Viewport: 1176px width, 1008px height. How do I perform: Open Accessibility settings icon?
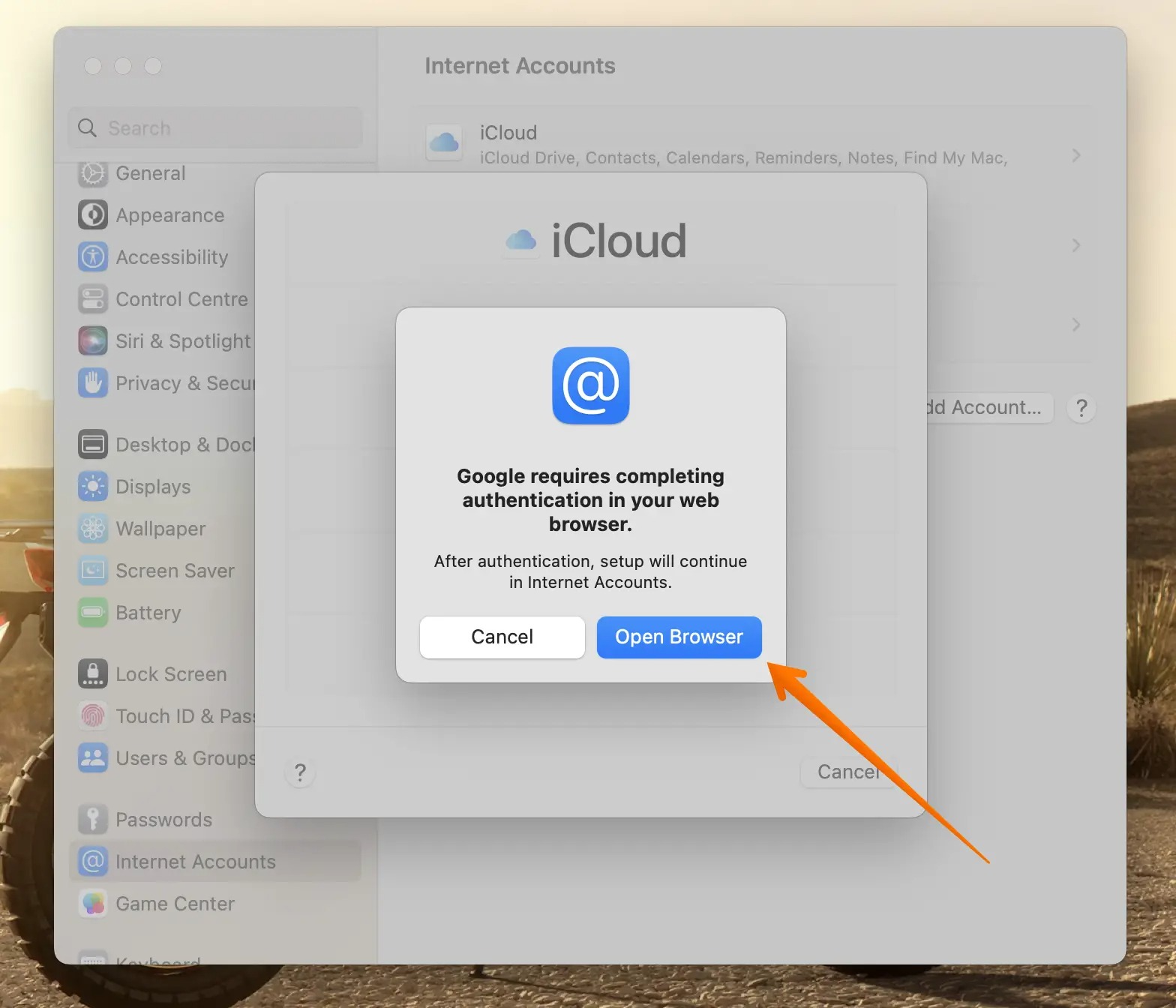93,257
